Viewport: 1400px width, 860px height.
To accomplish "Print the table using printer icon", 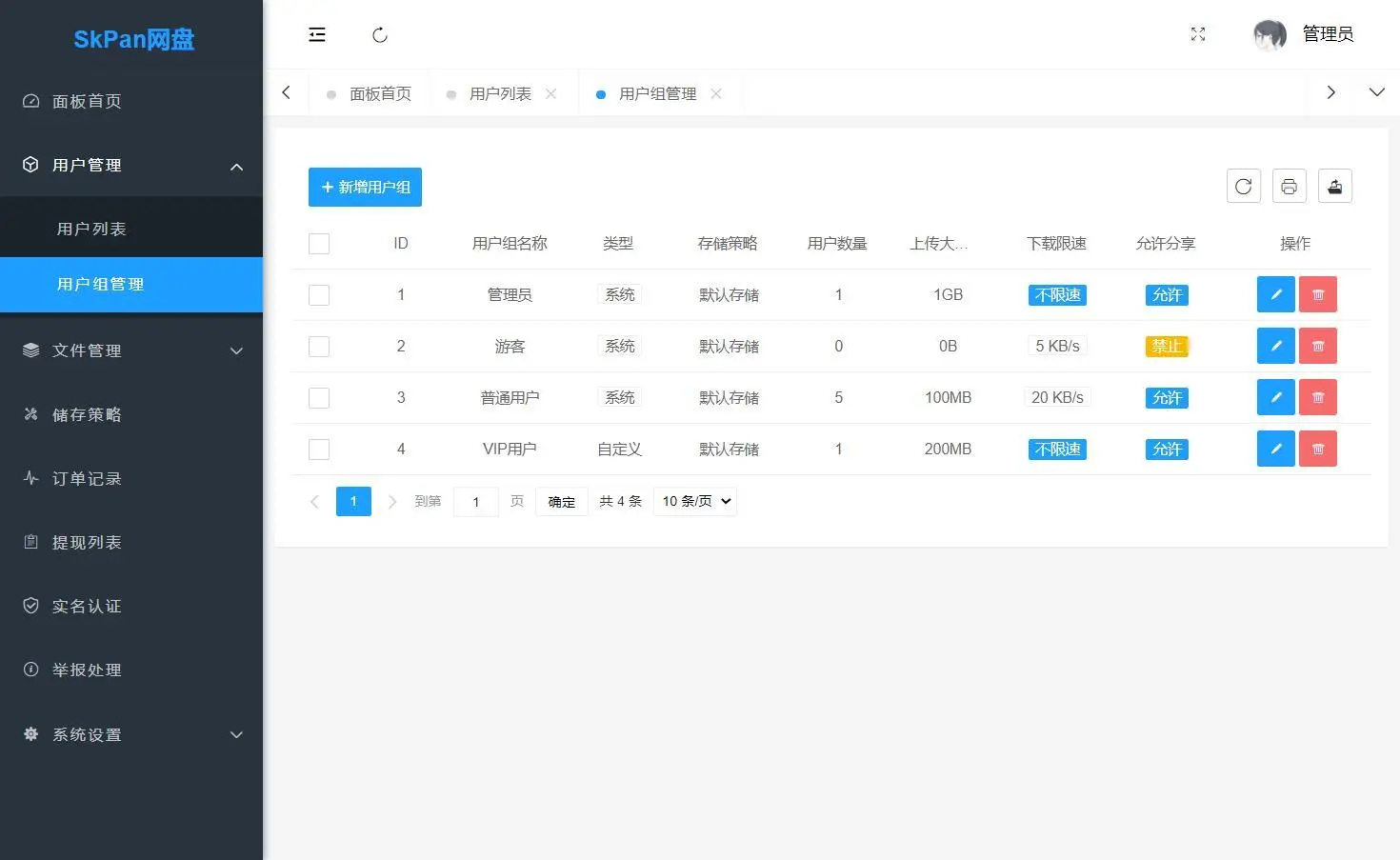I will tap(1289, 187).
